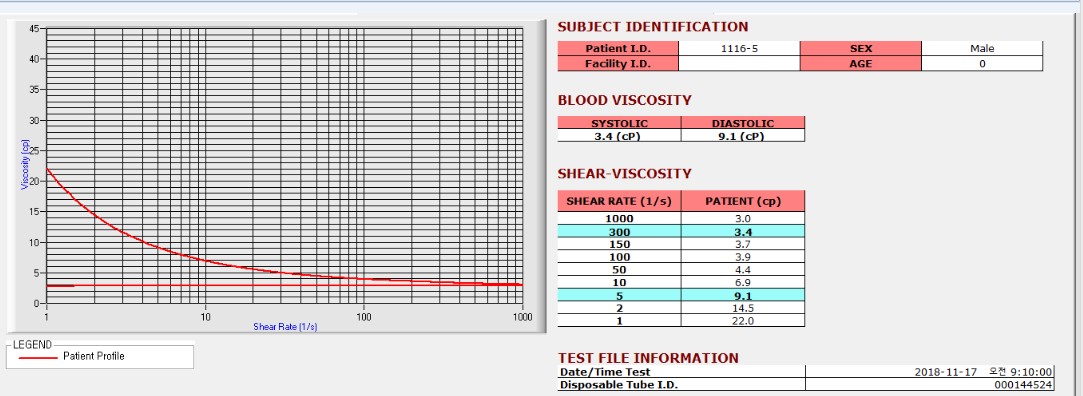Click the patient value 6.9 cell
The height and width of the screenshot is (396, 1083).
(x=742, y=283)
